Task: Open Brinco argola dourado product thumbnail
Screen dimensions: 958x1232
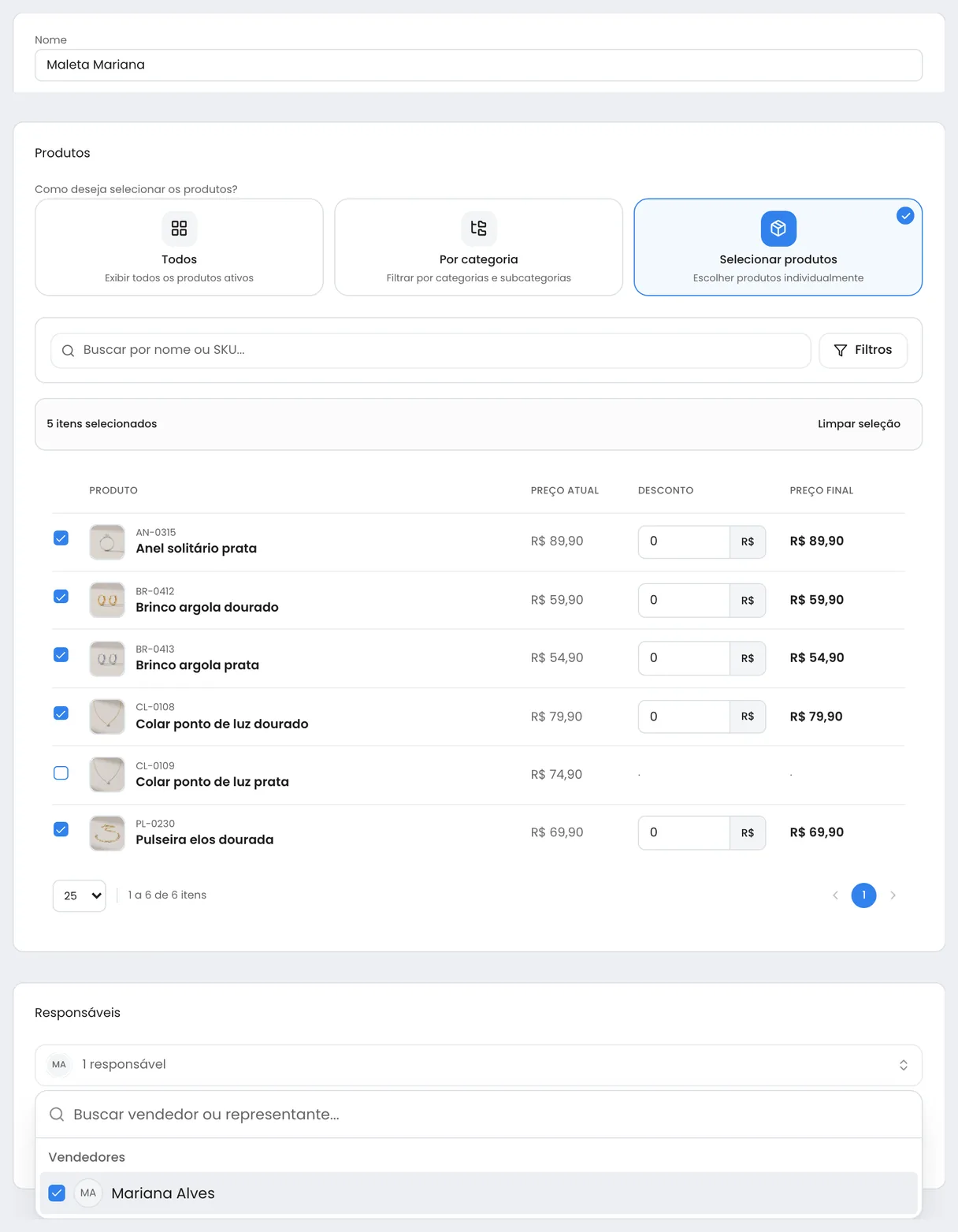Action: click(x=107, y=601)
